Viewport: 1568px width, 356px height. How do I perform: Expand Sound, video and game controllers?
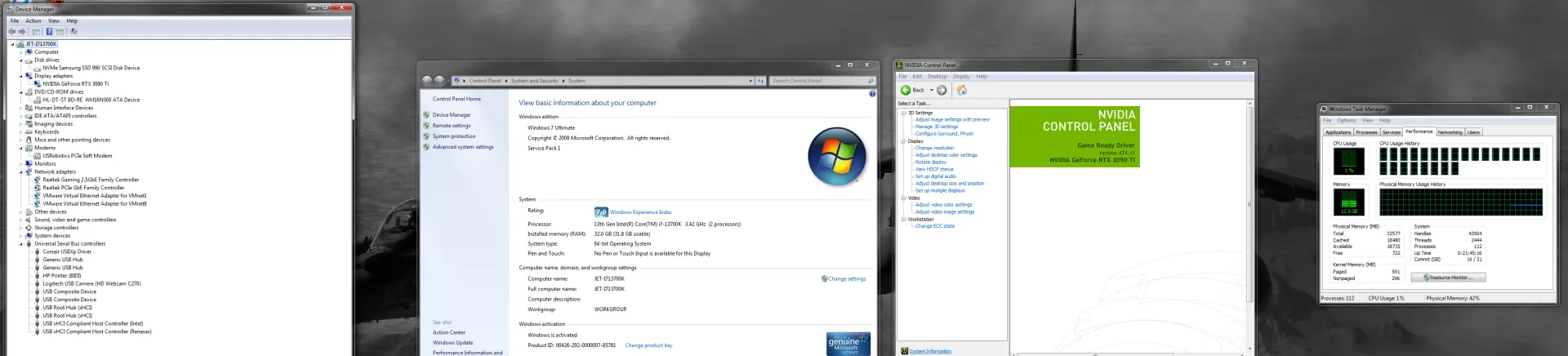click(x=21, y=220)
